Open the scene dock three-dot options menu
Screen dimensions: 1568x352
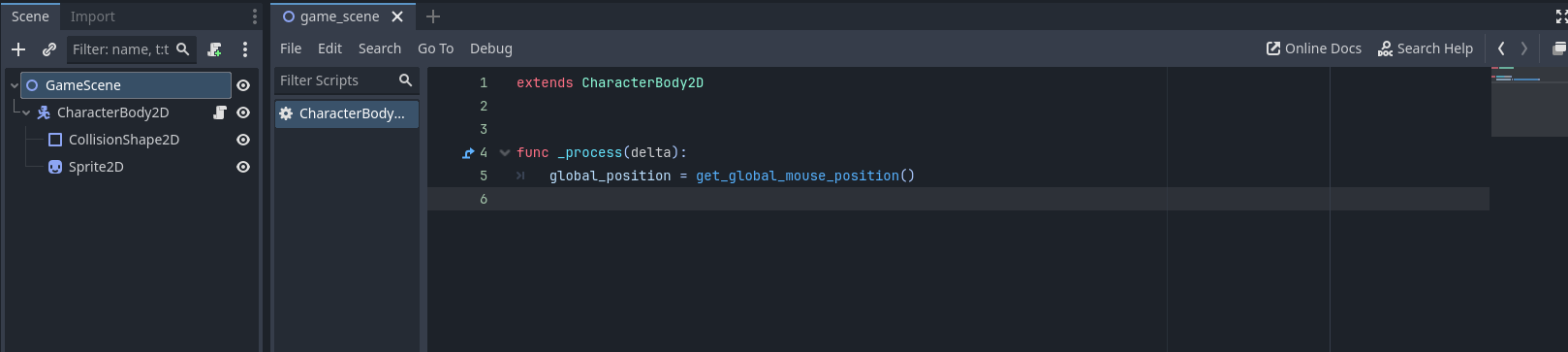[x=245, y=48]
